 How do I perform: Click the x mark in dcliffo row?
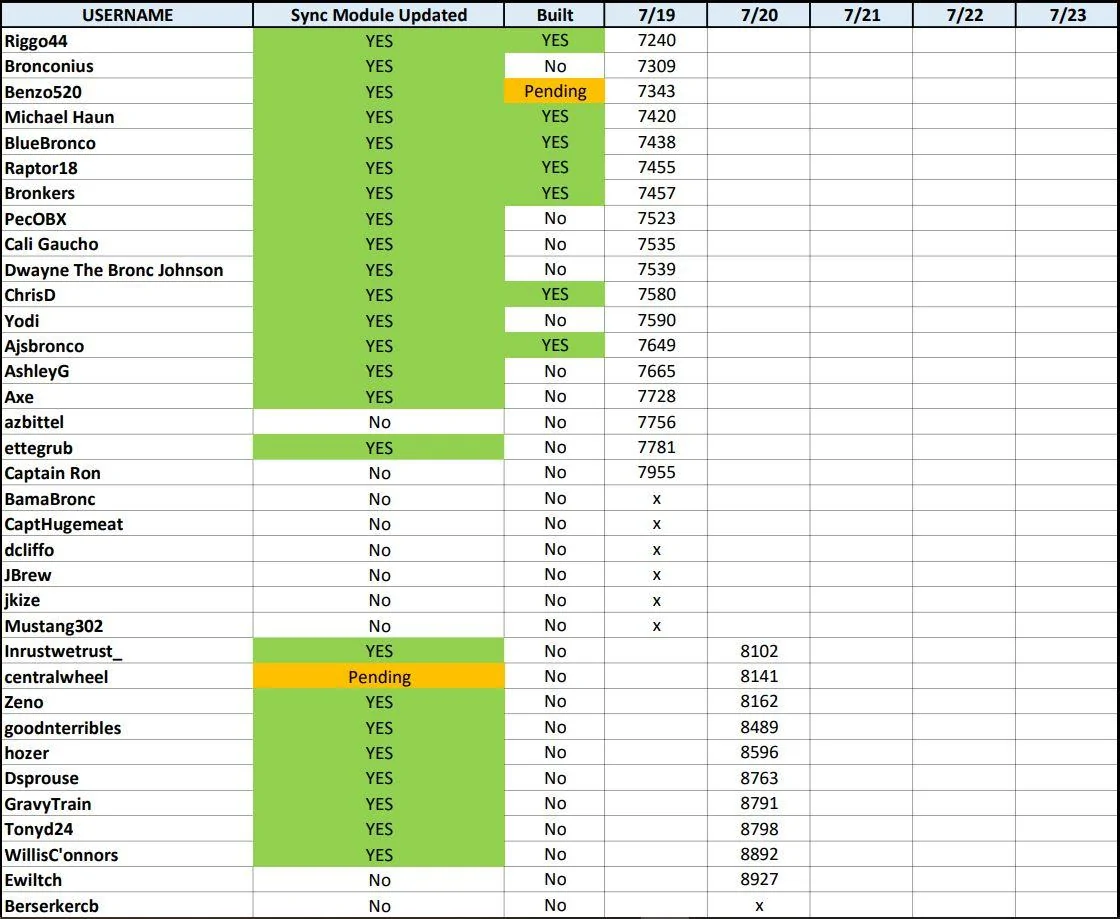click(x=656, y=550)
